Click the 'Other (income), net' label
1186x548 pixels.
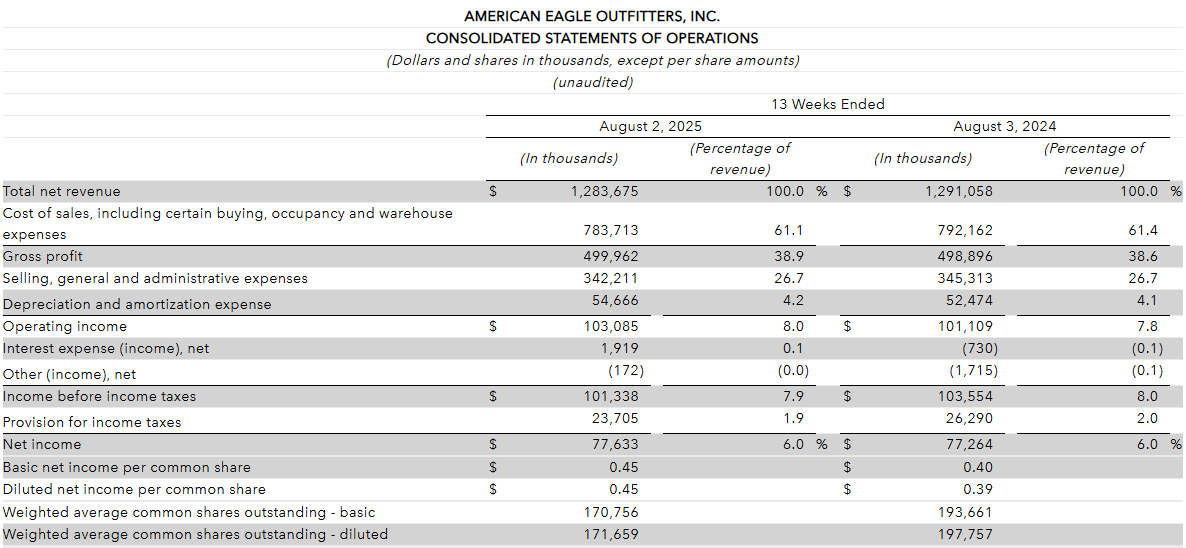[70, 374]
